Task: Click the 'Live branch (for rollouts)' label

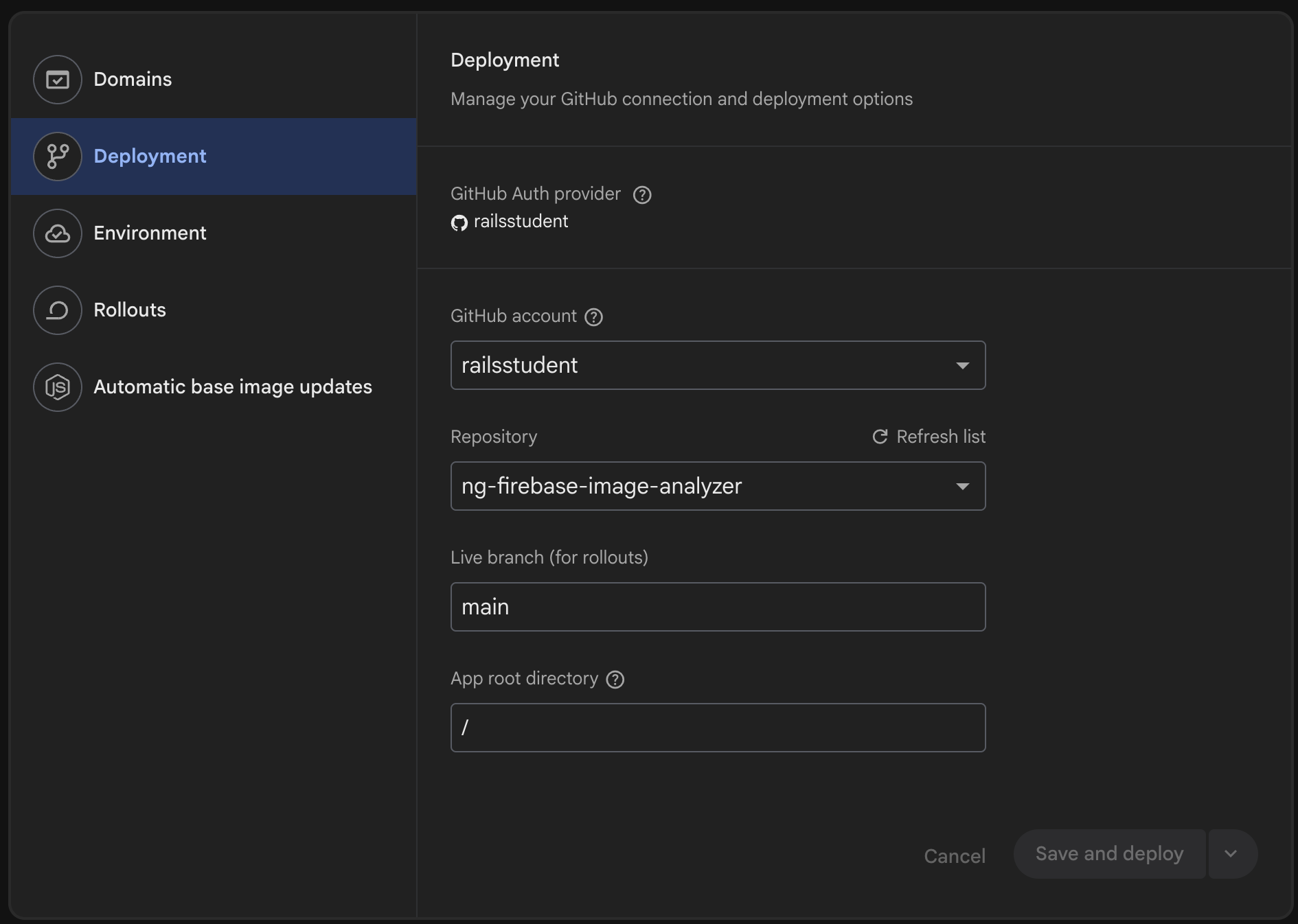Action: pyautogui.click(x=549, y=557)
